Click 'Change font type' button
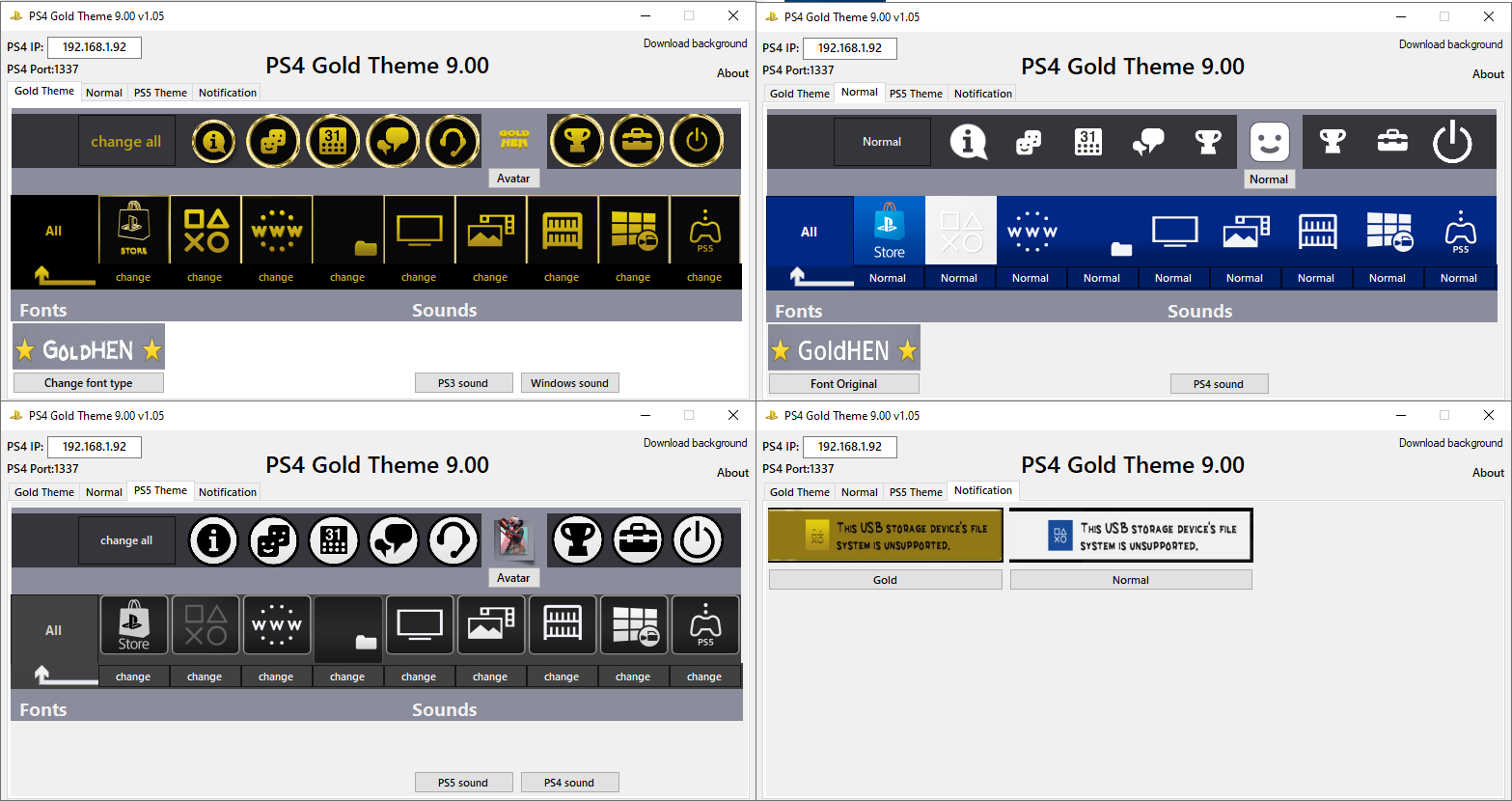The height and width of the screenshot is (801, 1512). click(x=89, y=383)
